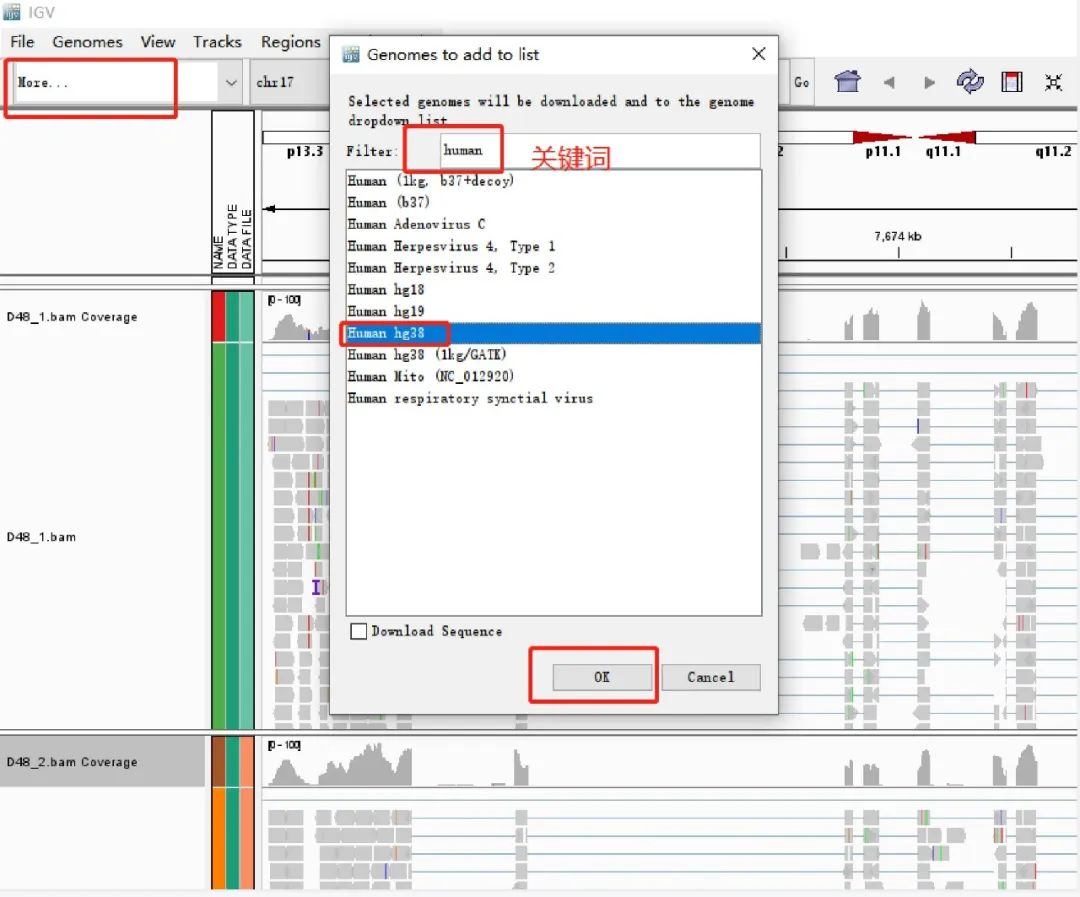Click the Filter text field containing human

(600, 150)
